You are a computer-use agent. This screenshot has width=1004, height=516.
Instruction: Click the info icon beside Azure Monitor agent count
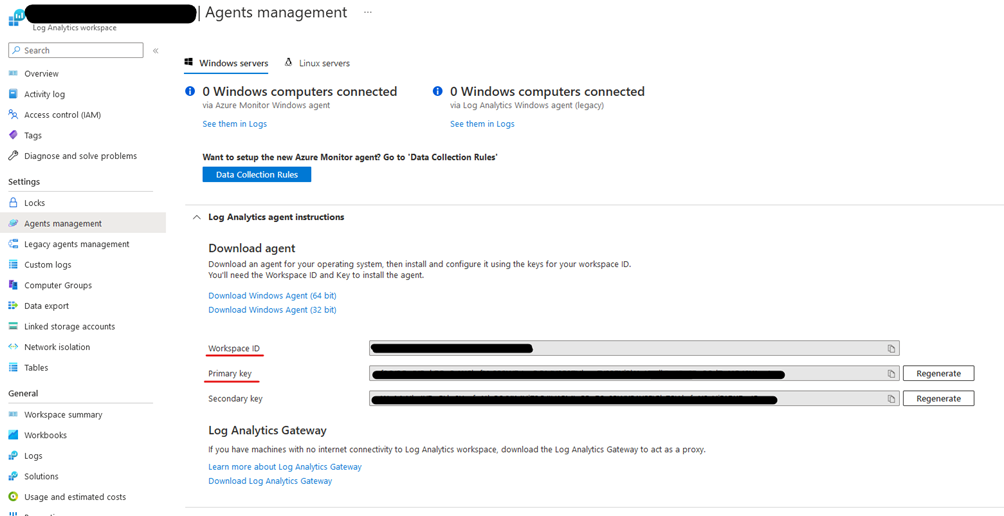coord(190,92)
